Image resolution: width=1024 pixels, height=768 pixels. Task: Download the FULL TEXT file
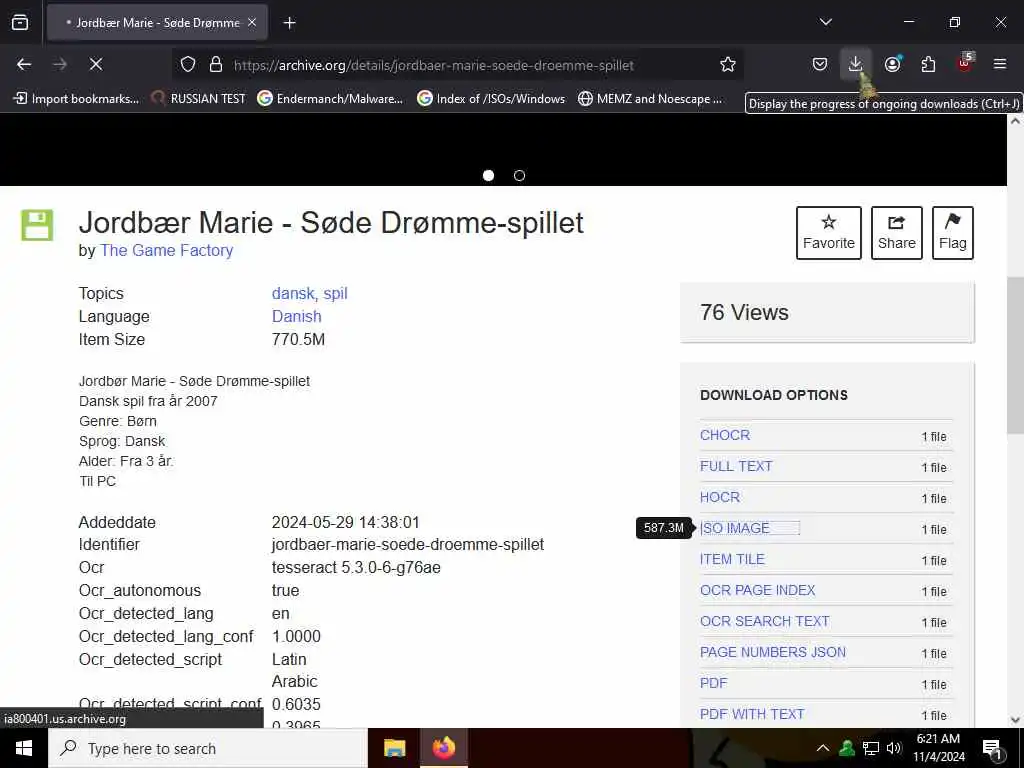[x=736, y=466]
